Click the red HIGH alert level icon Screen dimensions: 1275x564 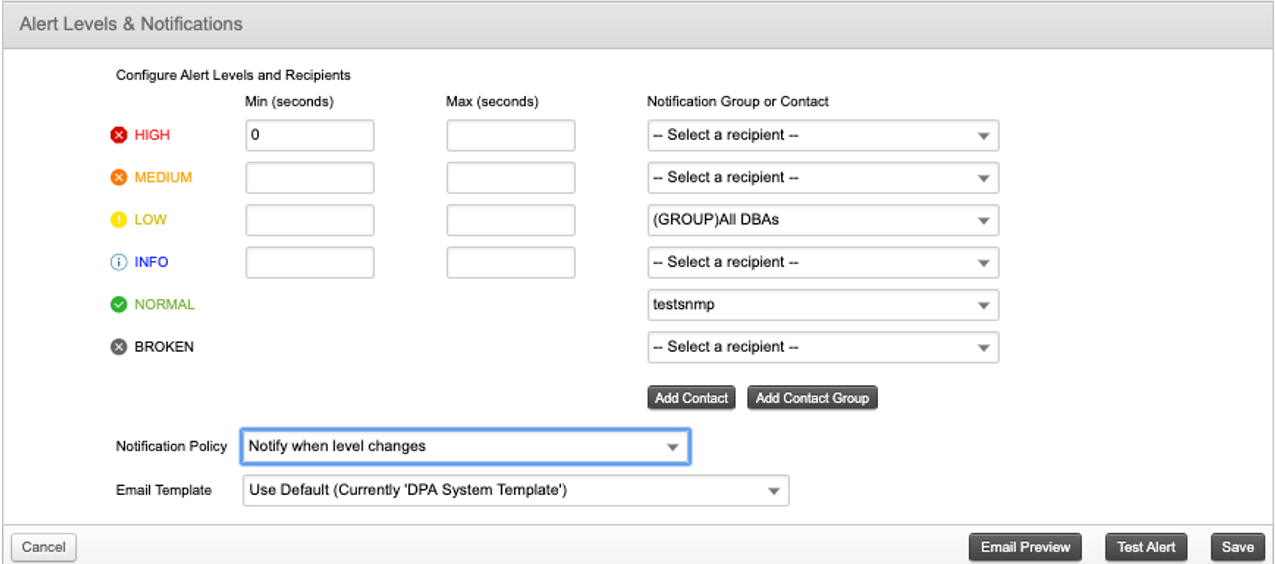point(119,135)
